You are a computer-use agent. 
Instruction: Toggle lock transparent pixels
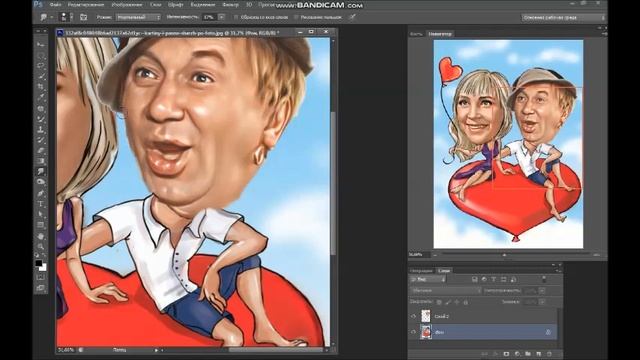(x=439, y=302)
